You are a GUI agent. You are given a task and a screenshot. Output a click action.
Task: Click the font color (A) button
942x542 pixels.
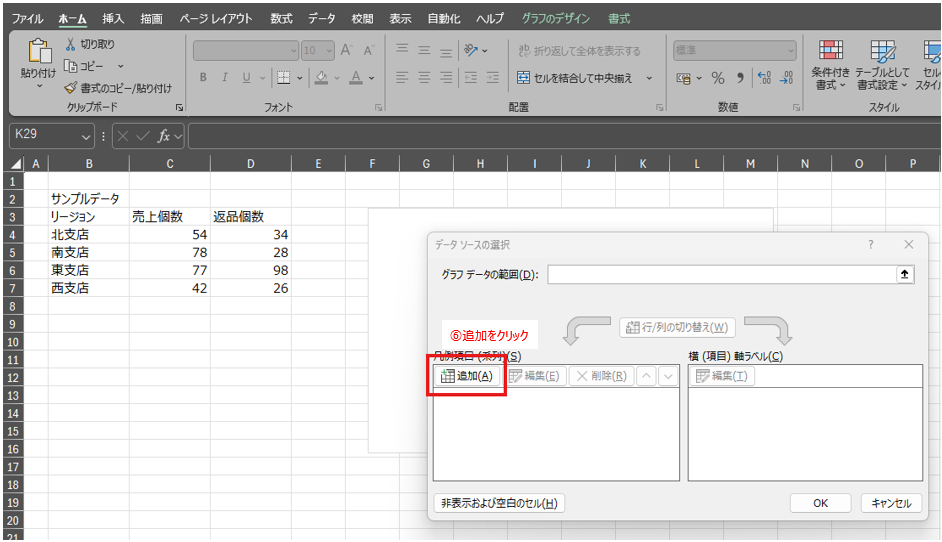pos(354,78)
